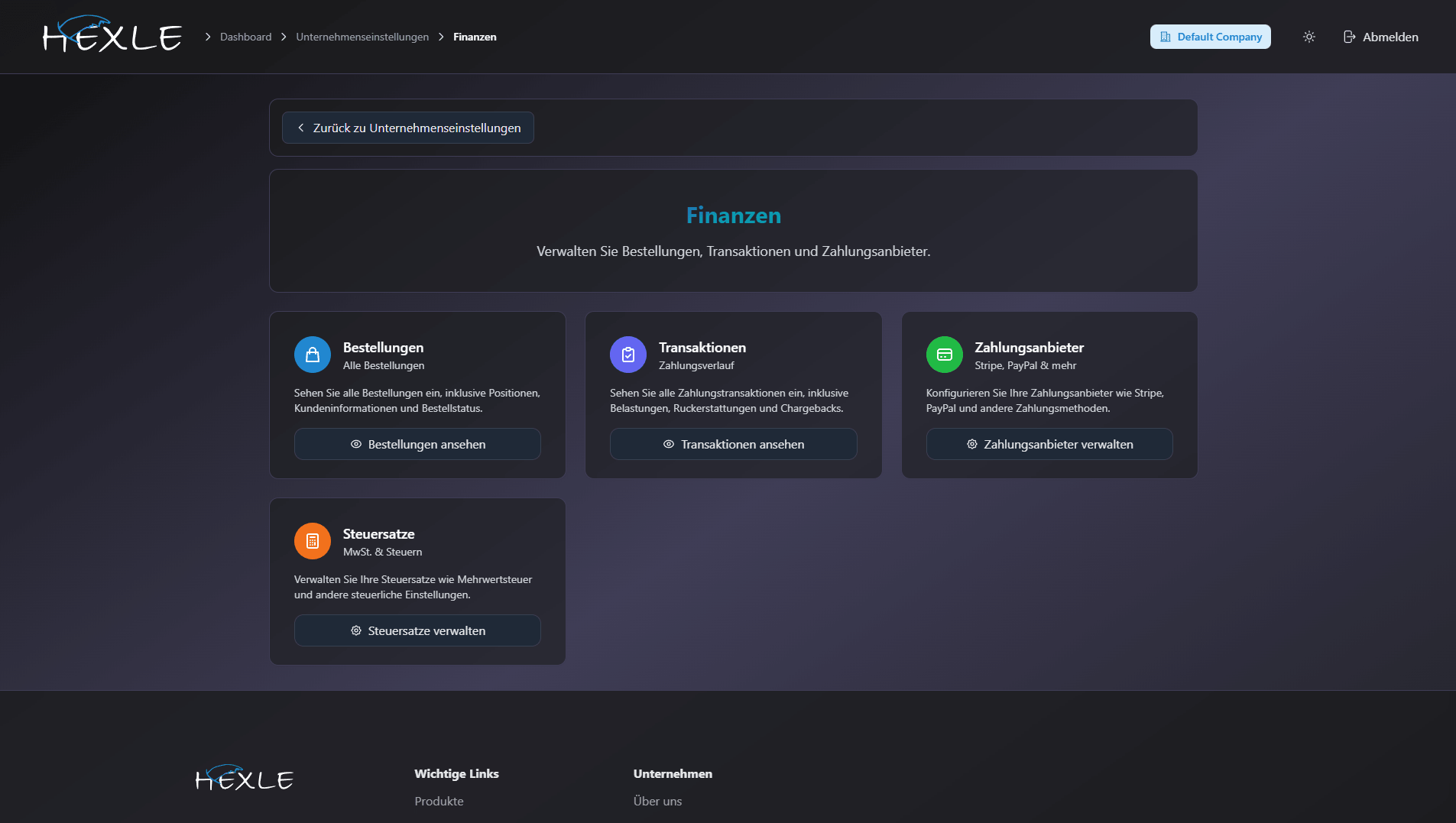The image size is (1456, 823).
Task: Open the Produkte footer link
Action: [439, 801]
